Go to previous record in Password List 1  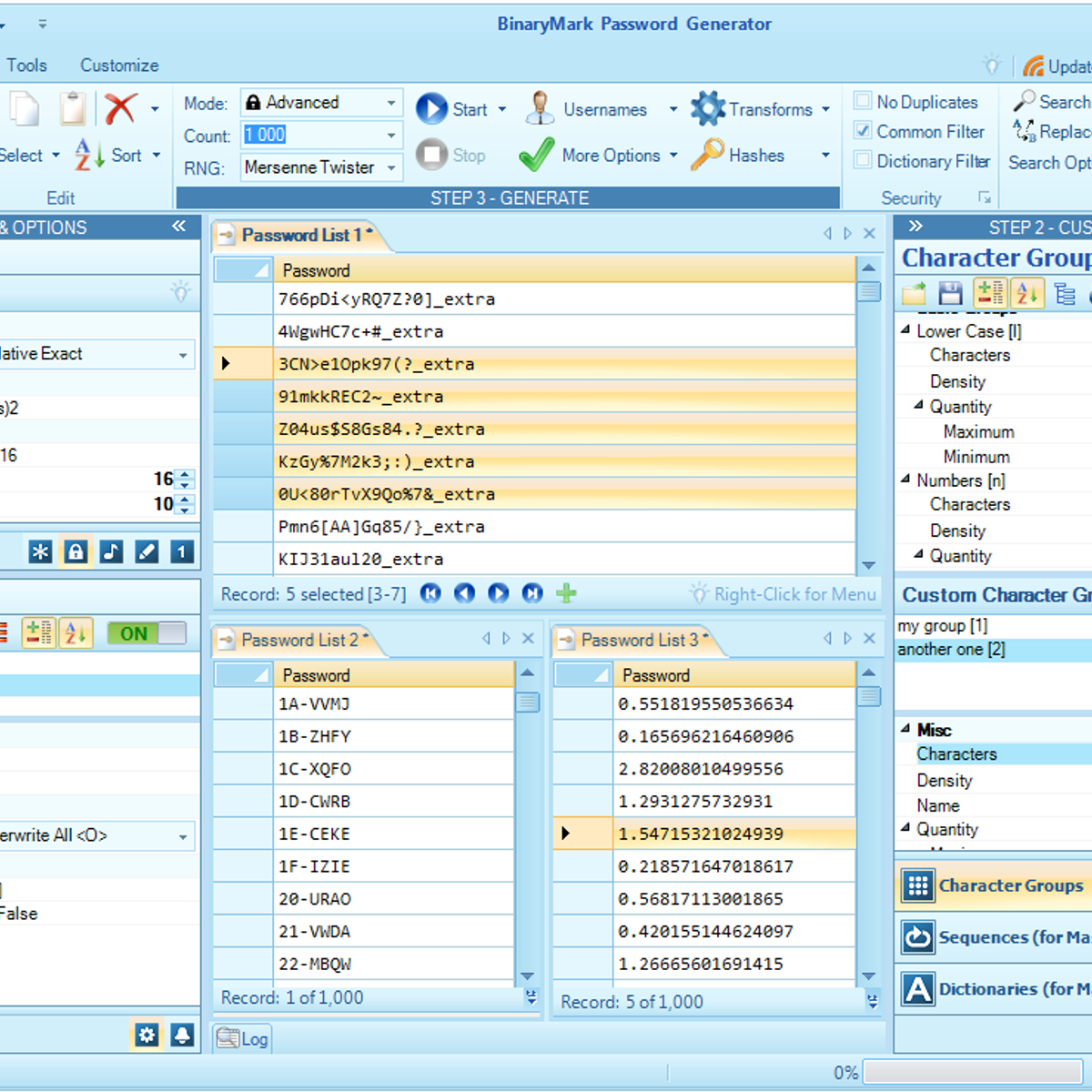464,593
